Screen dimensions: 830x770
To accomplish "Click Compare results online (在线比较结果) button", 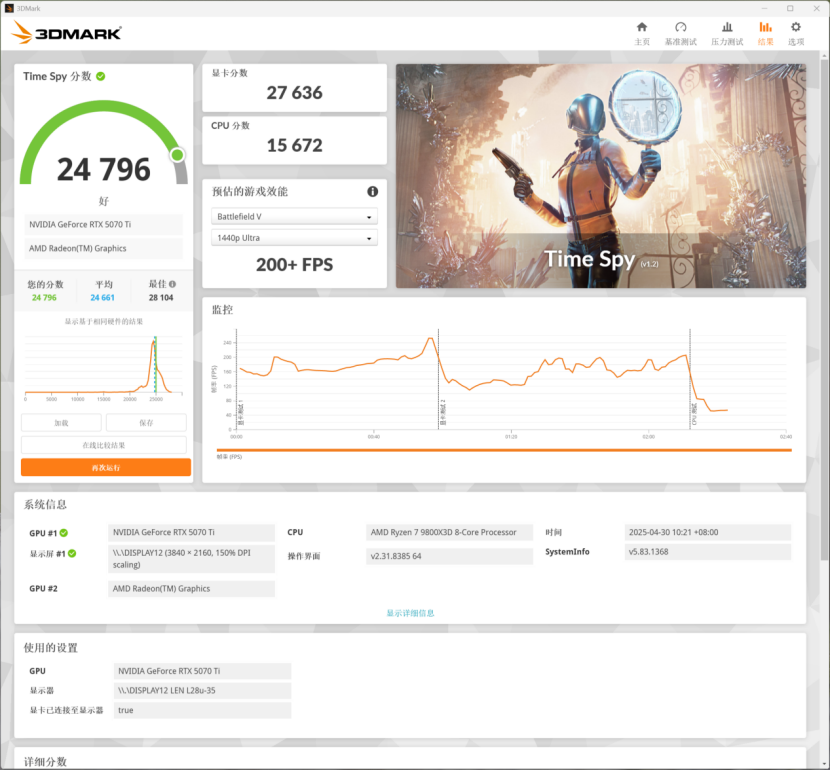I will pos(104,445).
